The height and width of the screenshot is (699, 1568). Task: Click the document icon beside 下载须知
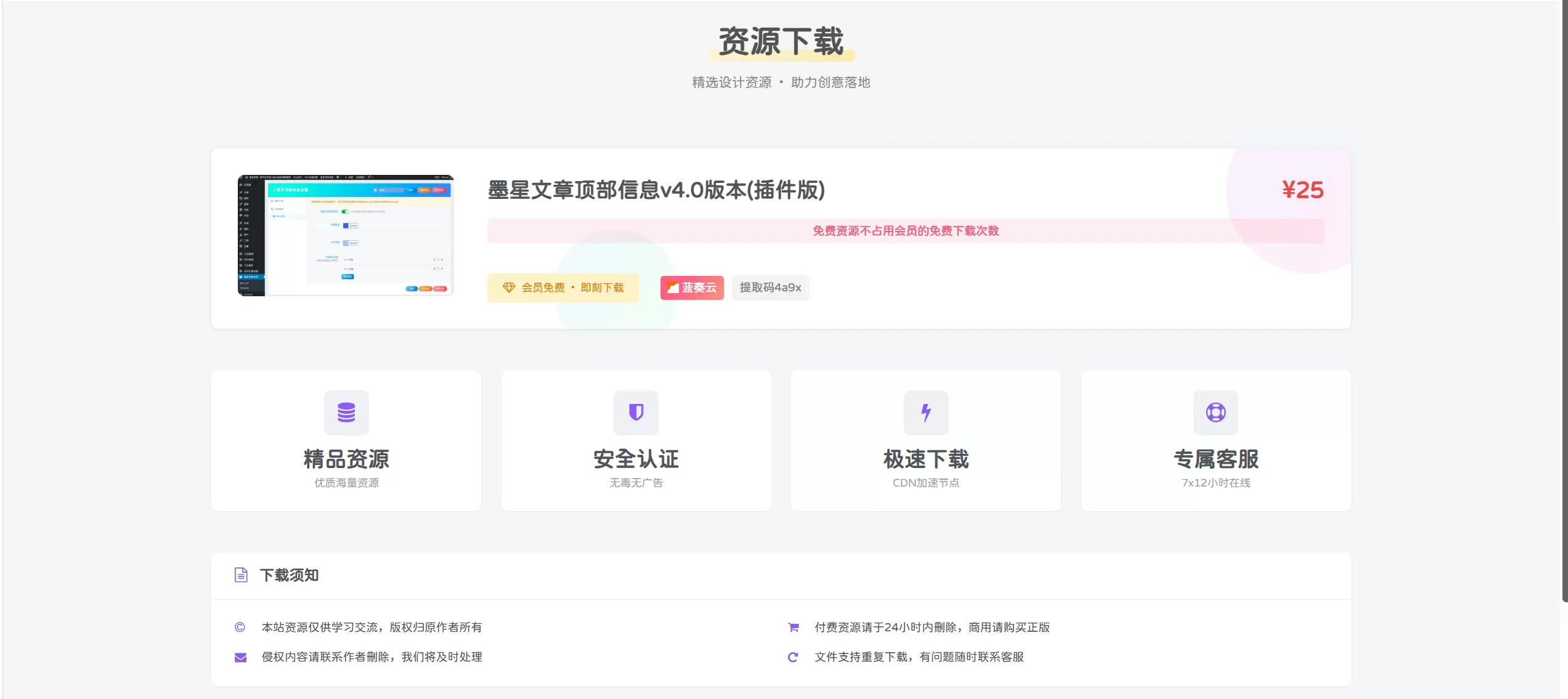pos(241,575)
